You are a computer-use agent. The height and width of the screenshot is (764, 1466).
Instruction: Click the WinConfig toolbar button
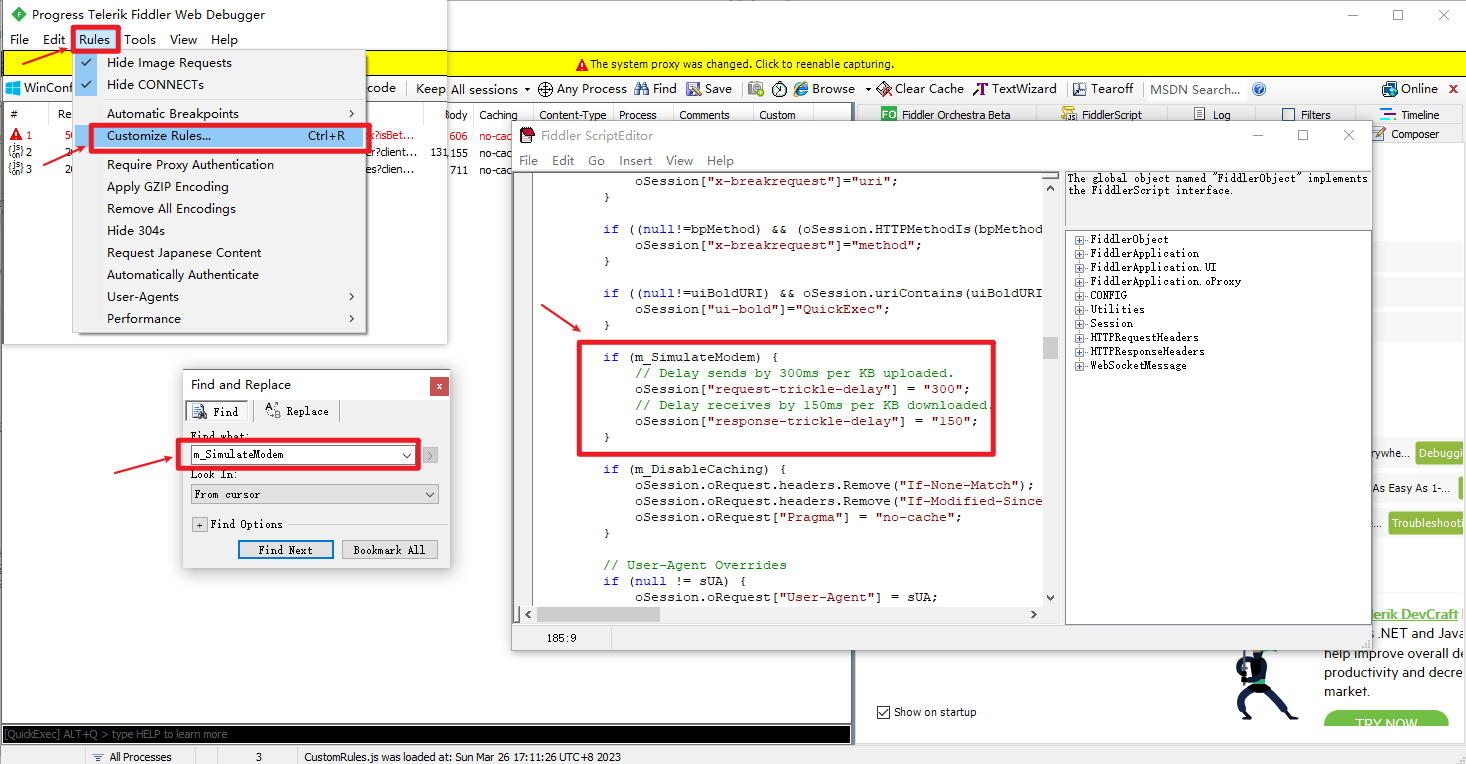pyautogui.click(x=38, y=88)
